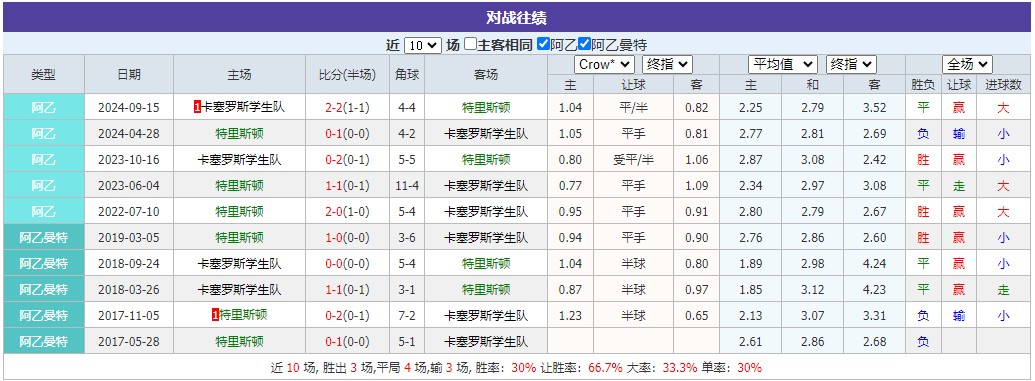Click the 单率 30% summary value
The image size is (1035, 381).
pos(749,368)
